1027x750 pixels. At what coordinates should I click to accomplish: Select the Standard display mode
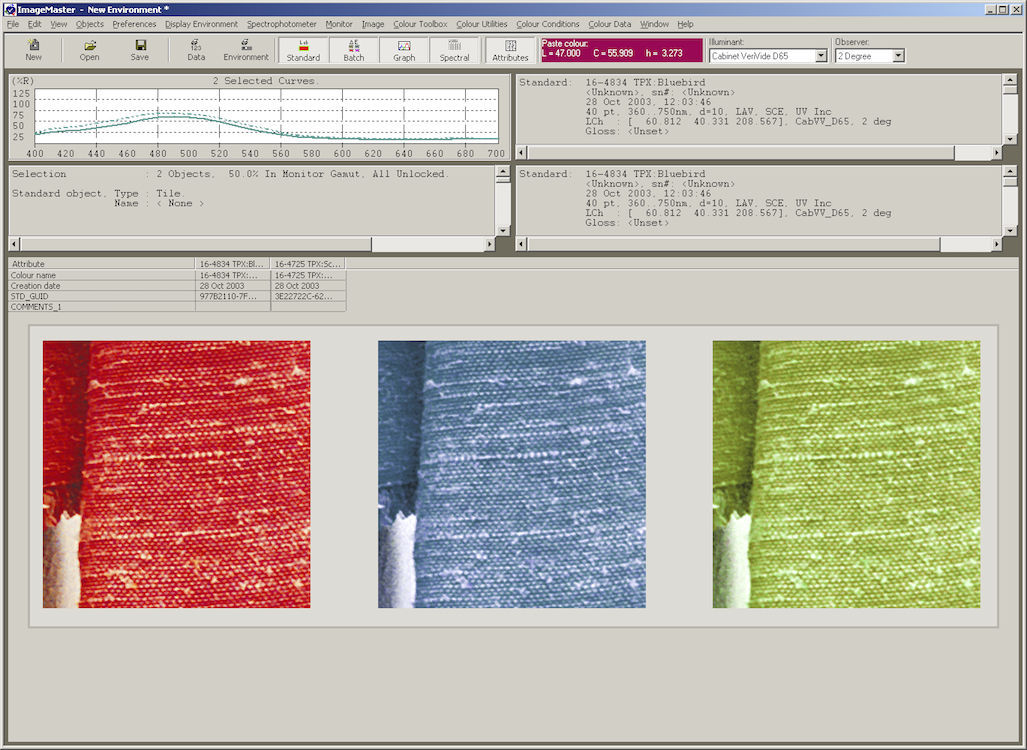point(302,49)
